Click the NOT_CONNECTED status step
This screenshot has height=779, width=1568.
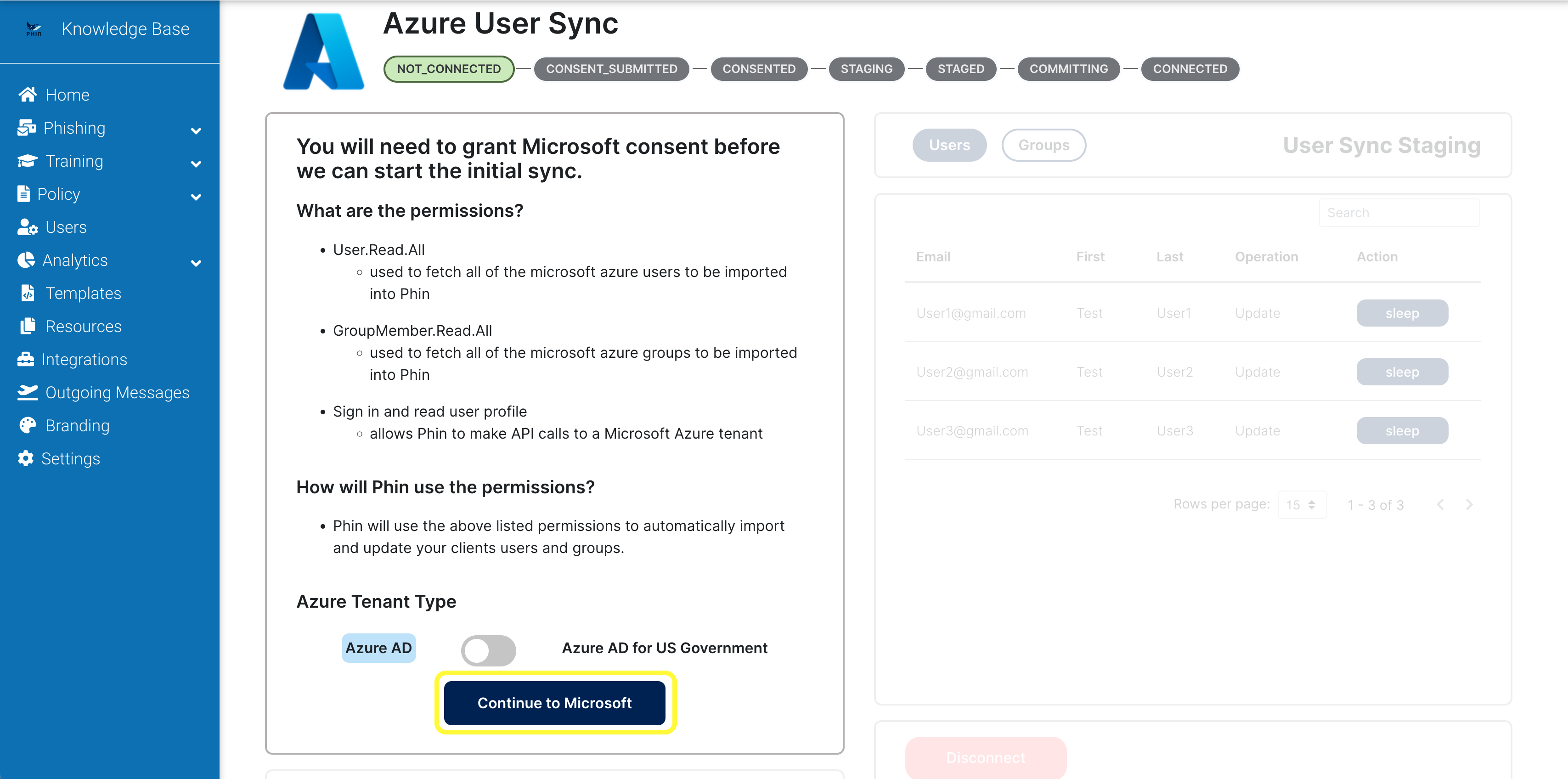pos(449,69)
